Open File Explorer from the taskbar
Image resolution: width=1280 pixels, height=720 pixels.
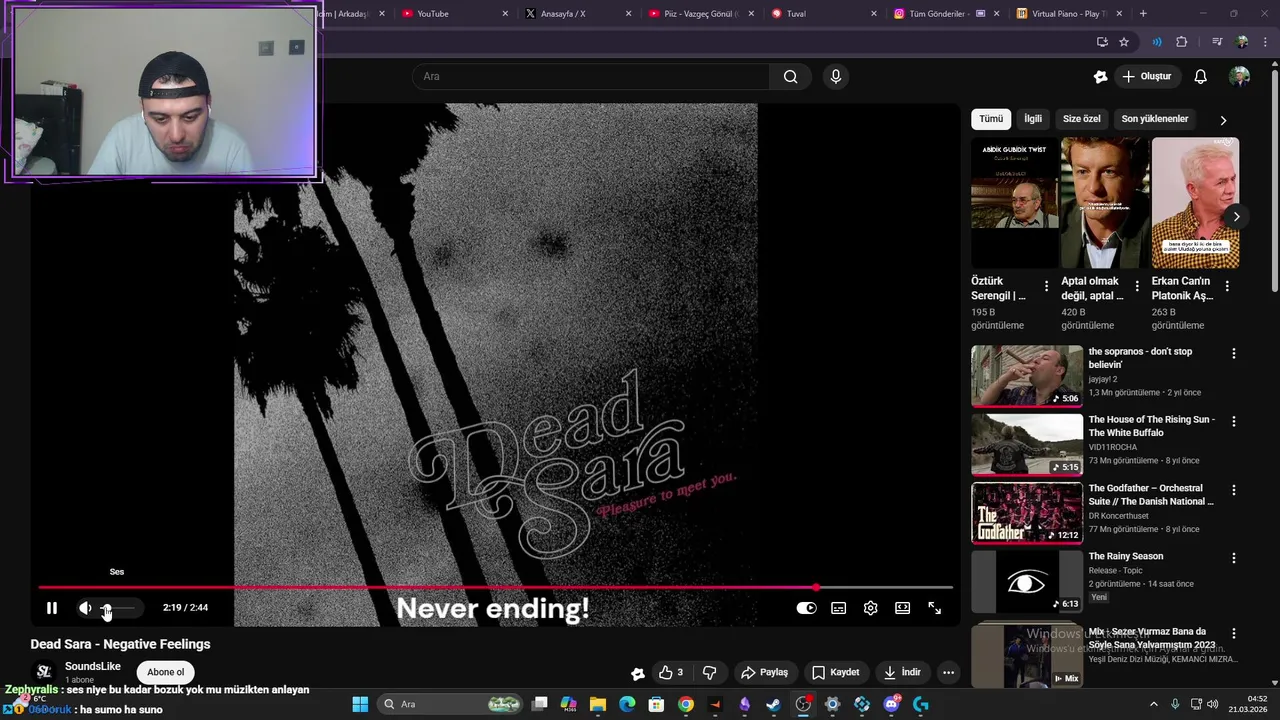pos(598,704)
